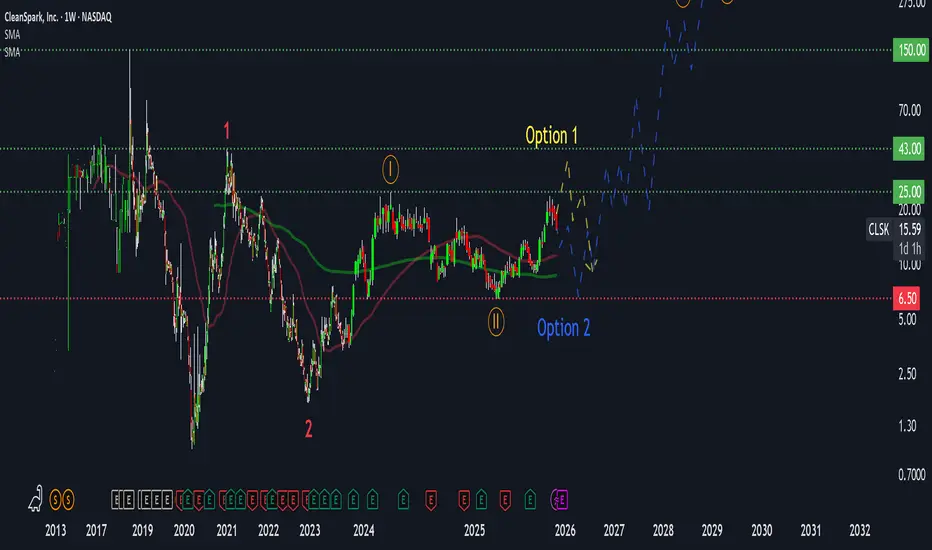Click the red 6.50 price level label
The image size is (932, 550).
pyautogui.click(x=907, y=298)
